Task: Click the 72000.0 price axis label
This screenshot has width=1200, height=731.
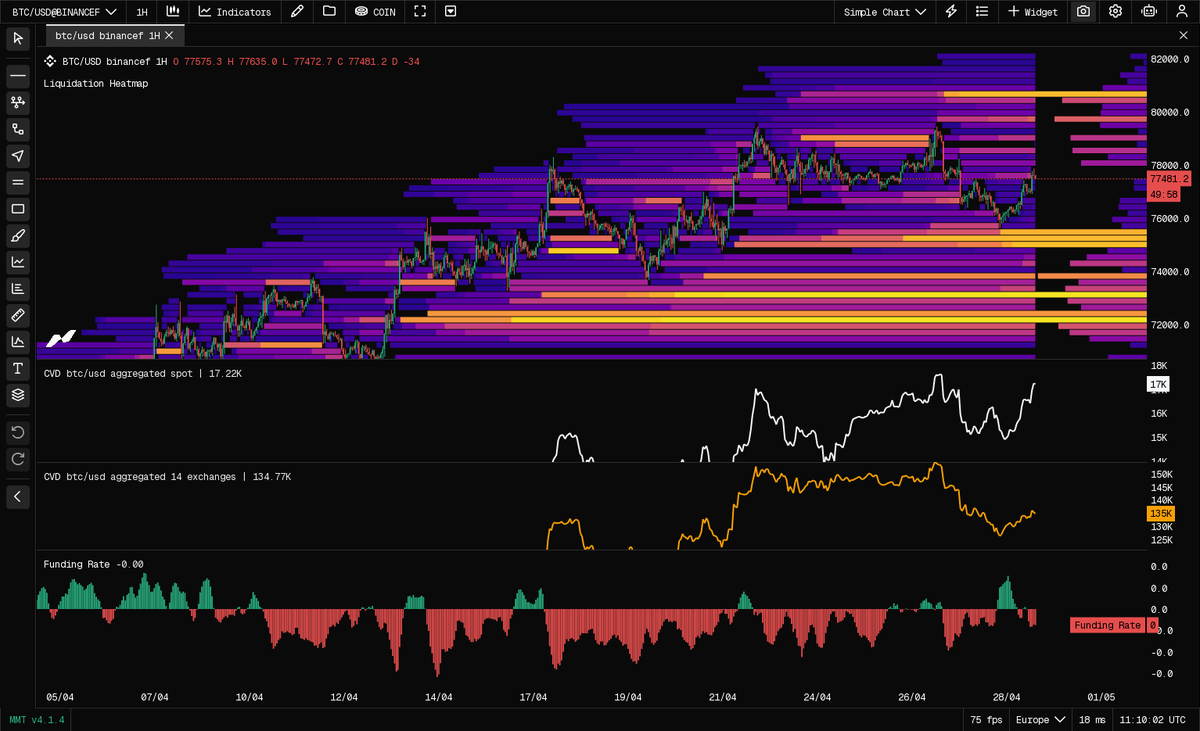Action: (1170, 325)
